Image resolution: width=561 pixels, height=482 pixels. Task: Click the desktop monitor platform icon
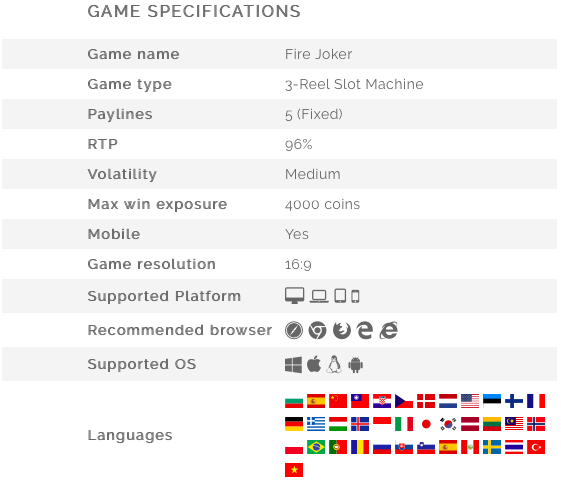click(x=294, y=296)
